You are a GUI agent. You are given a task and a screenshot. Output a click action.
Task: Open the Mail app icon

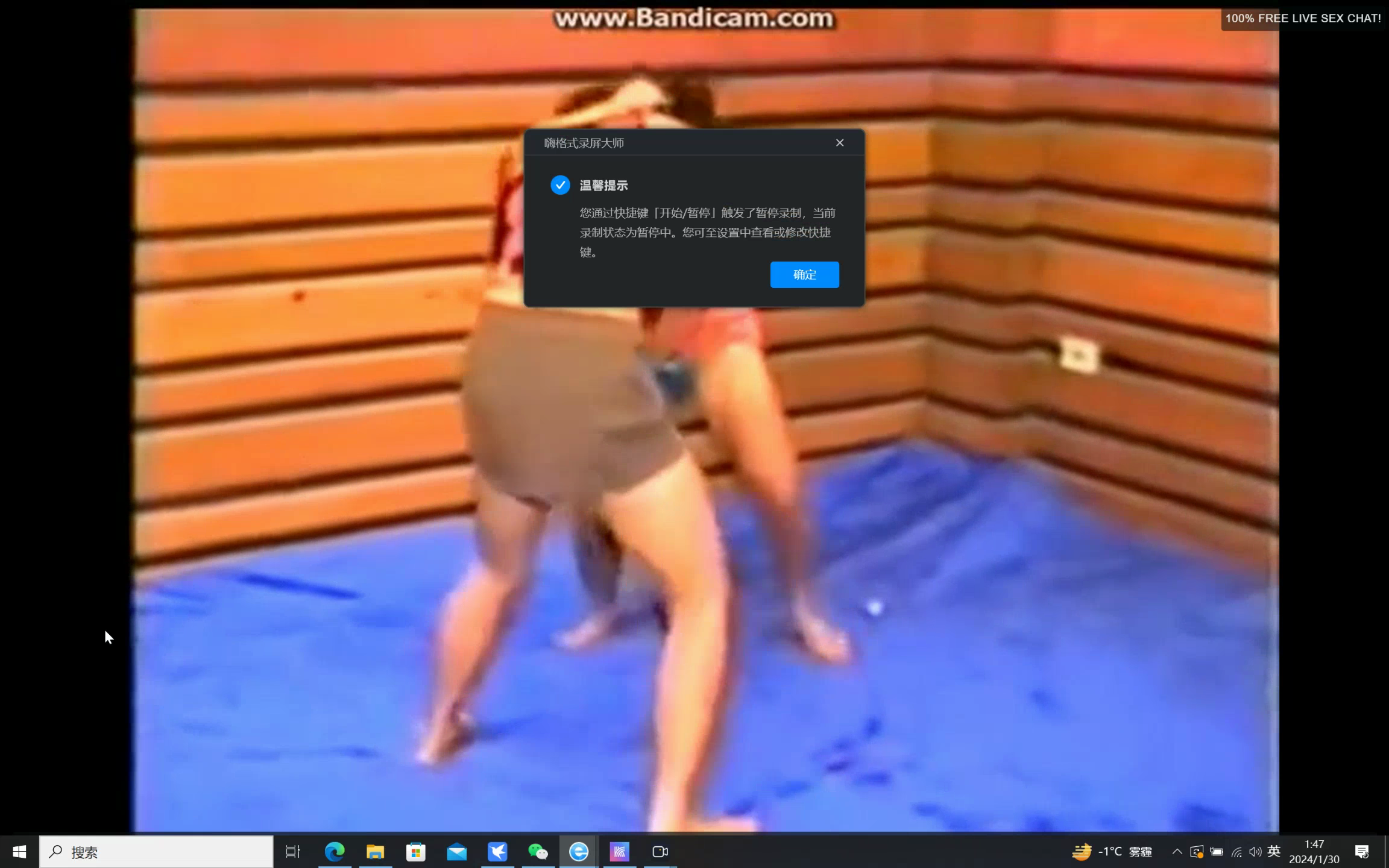coord(456,852)
